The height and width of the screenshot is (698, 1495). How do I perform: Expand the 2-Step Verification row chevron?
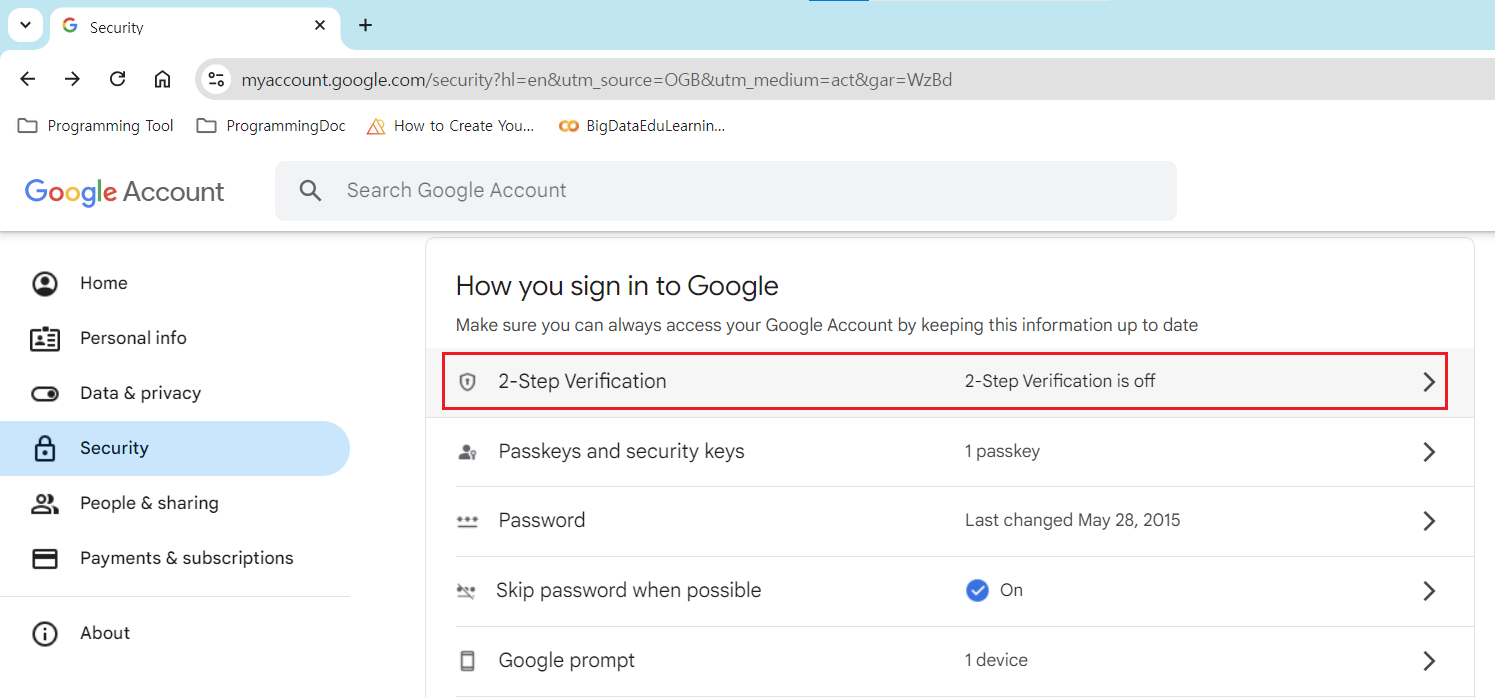[1429, 382]
